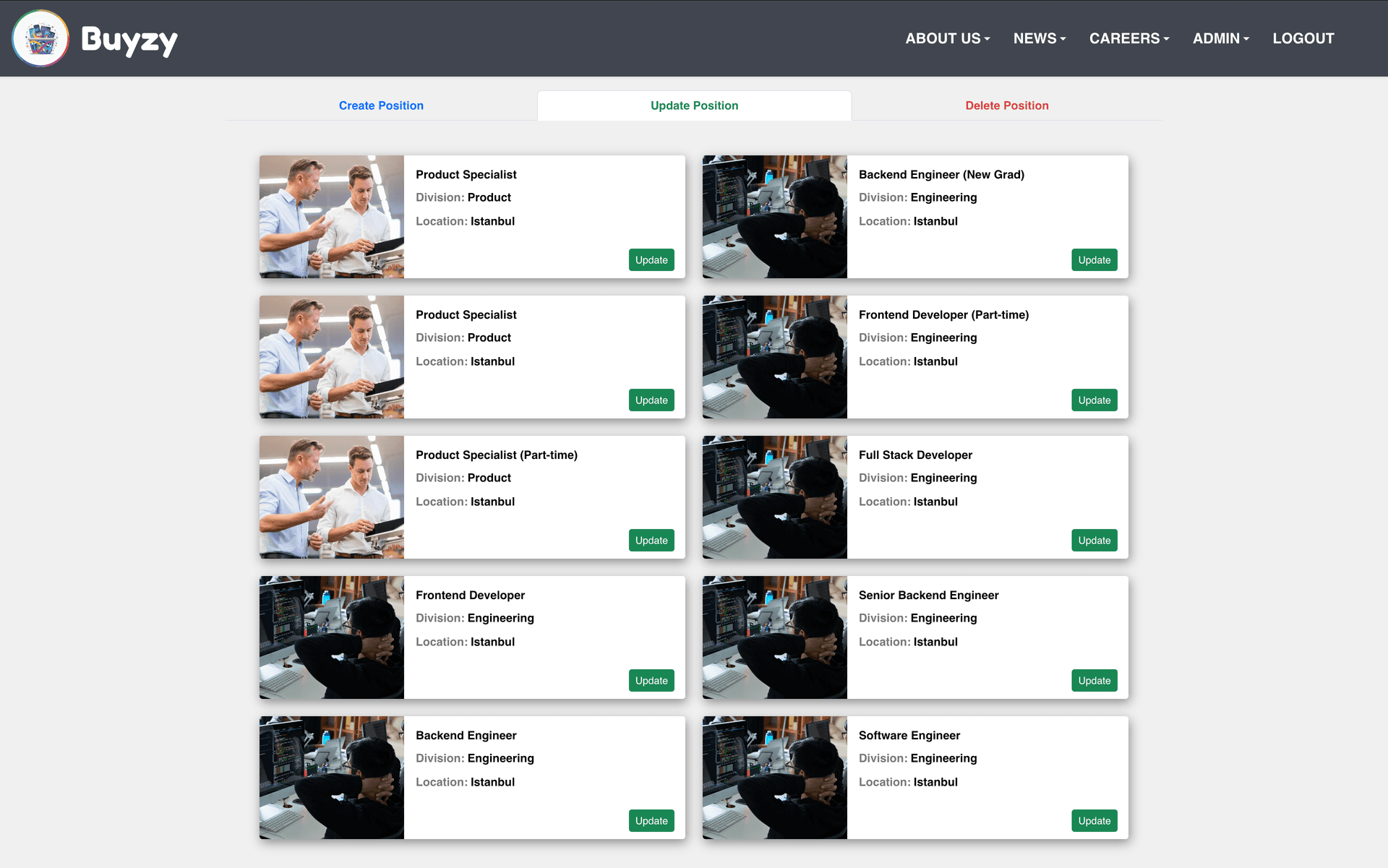This screenshot has width=1388, height=868.
Task: Update the Full Stack Developer position
Action: point(1094,541)
